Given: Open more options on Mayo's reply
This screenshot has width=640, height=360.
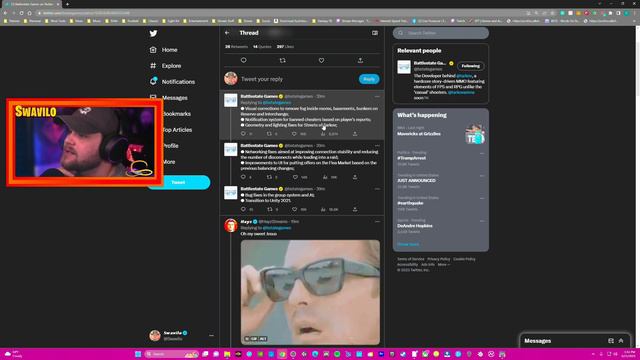Looking at the screenshot, I should [377, 222].
